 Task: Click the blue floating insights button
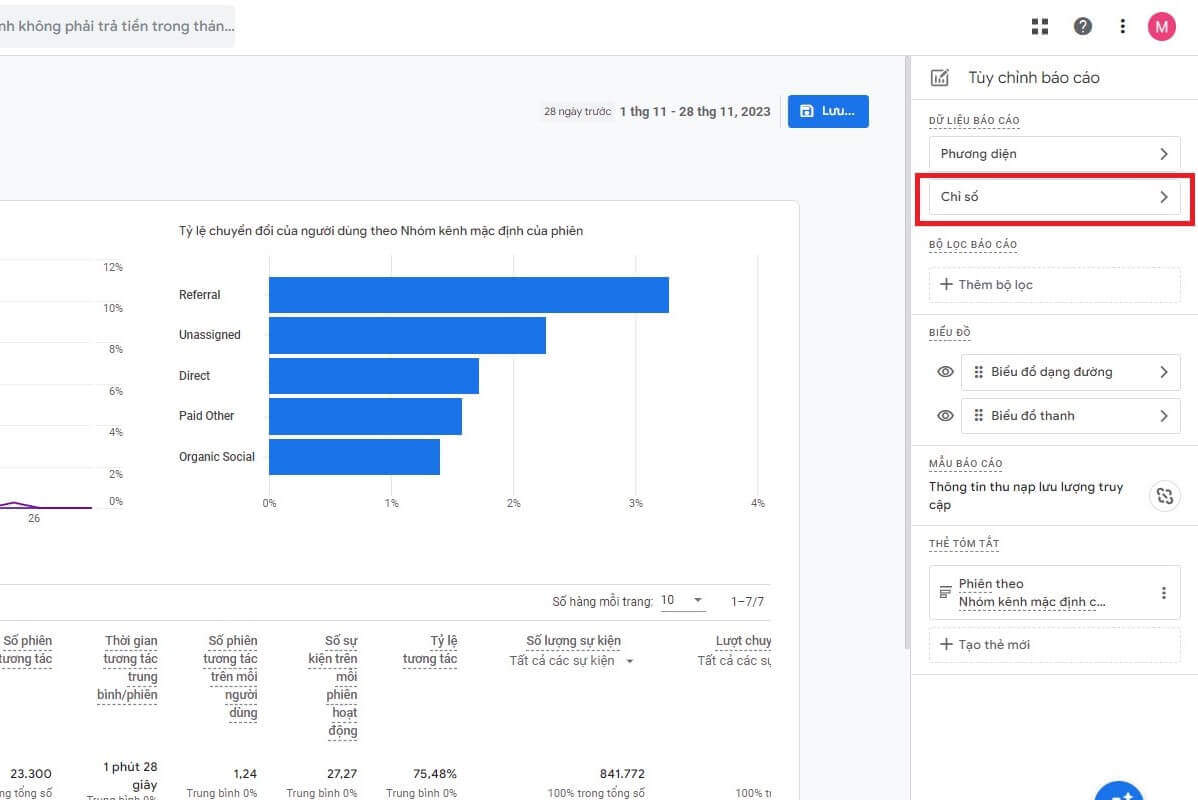point(1119,792)
